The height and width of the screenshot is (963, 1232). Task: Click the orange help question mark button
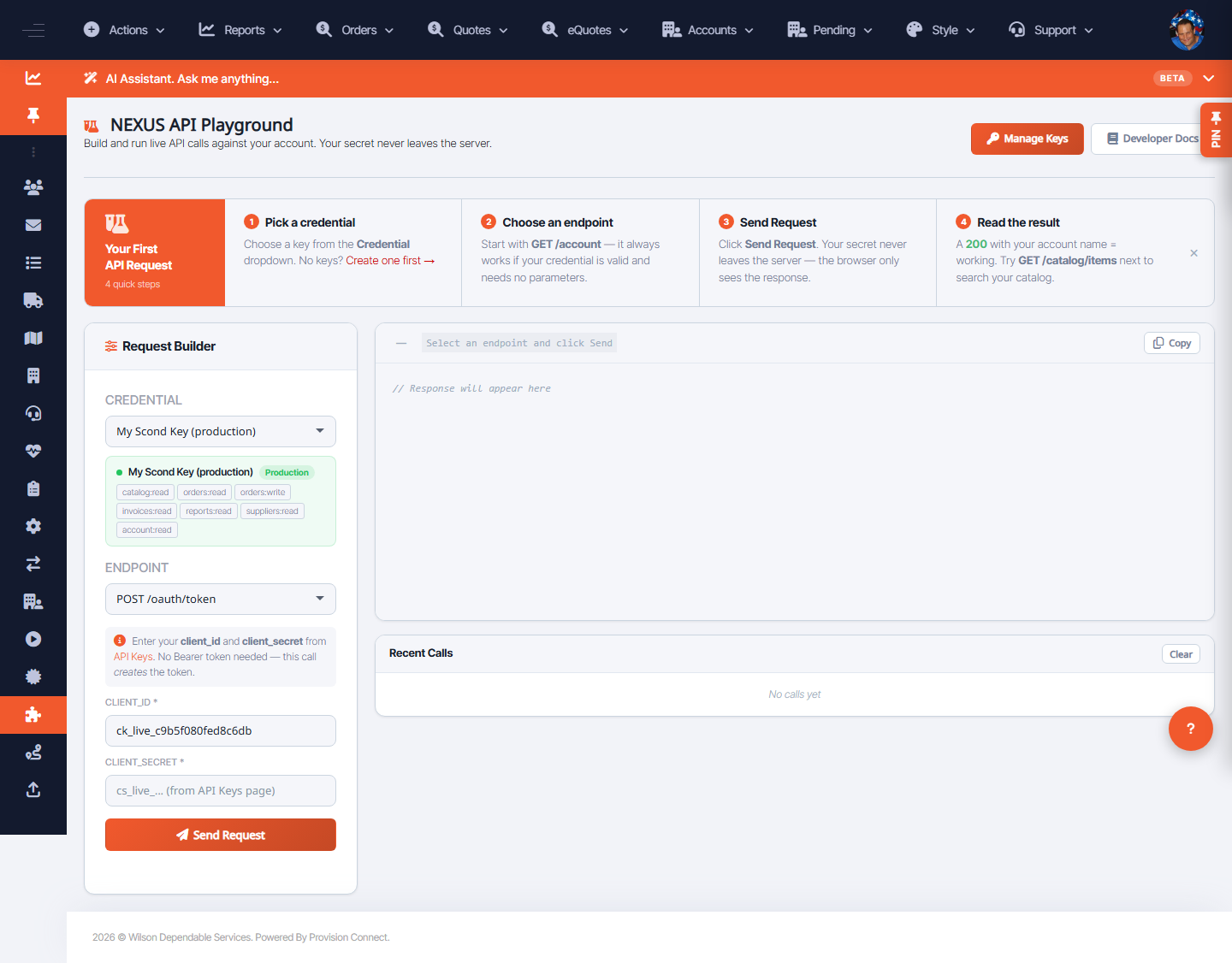[1190, 729]
